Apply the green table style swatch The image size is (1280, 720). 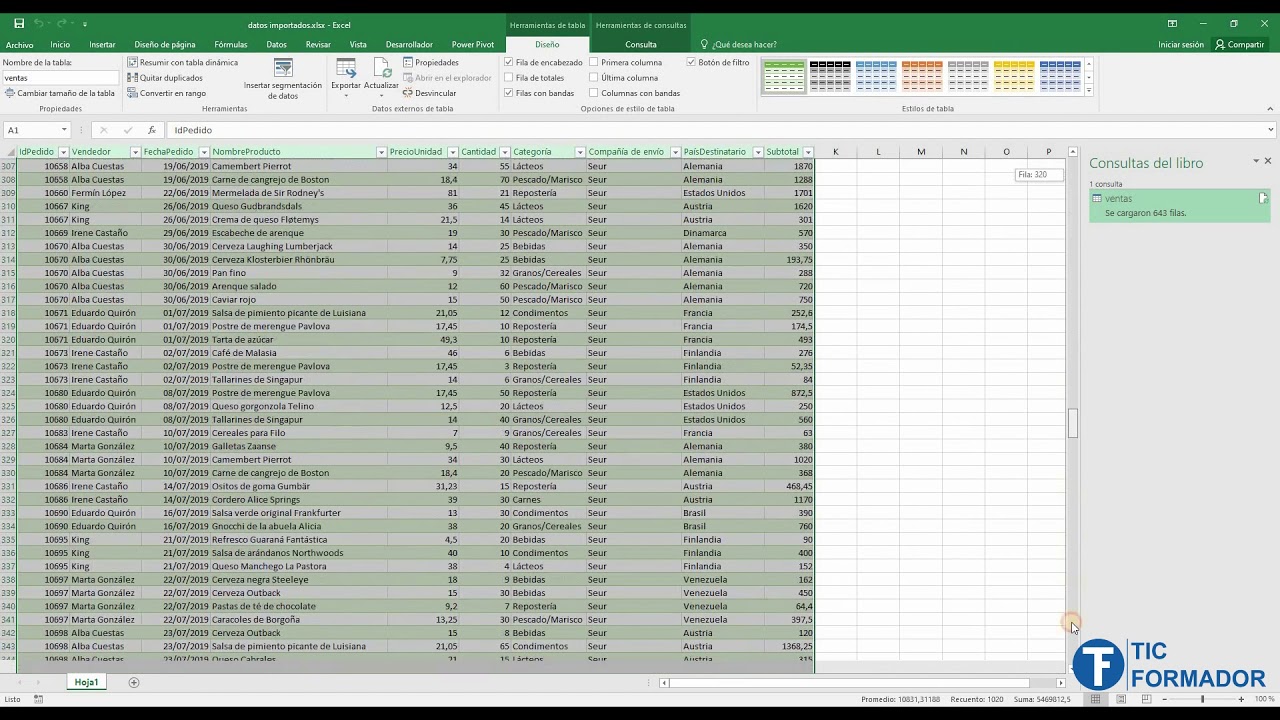(x=784, y=76)
